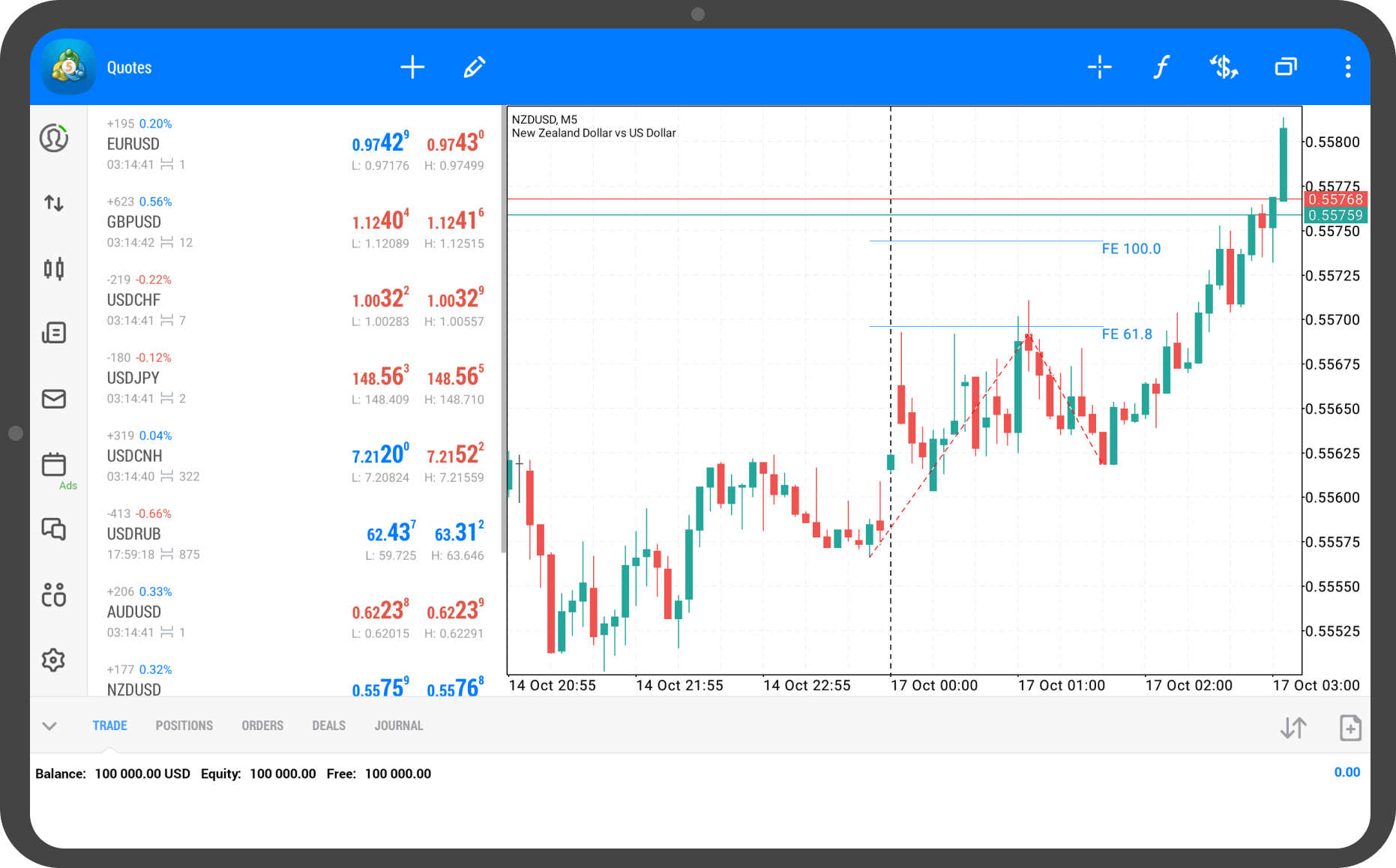This screenshot has height=868, width=1396.
Task: Open the three-dot overflow menu
Action: (x=1347, y=67)
